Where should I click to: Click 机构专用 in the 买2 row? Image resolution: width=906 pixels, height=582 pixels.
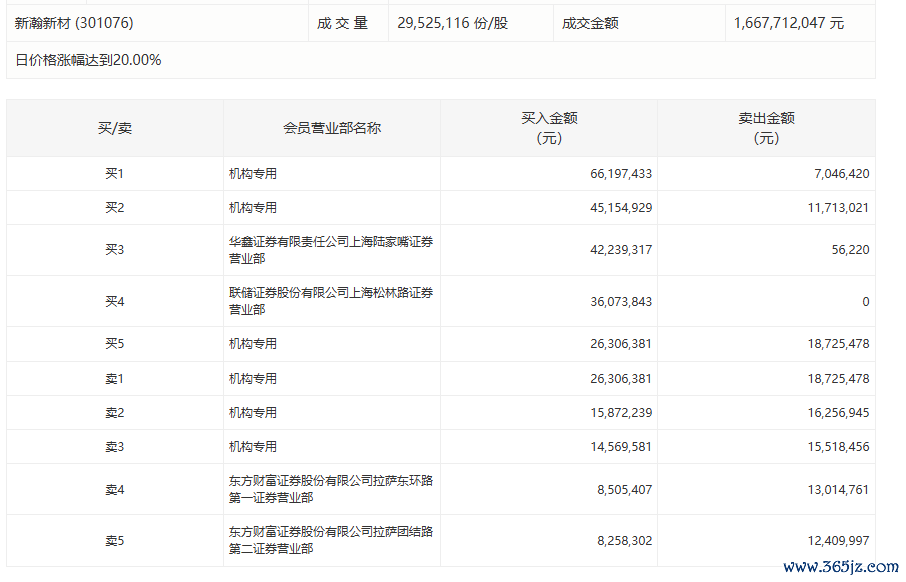click(x=253, y=207)
